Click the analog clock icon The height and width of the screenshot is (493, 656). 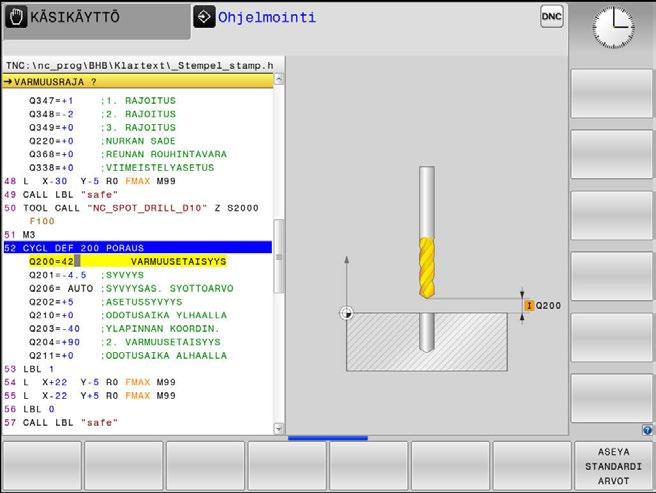613,28
